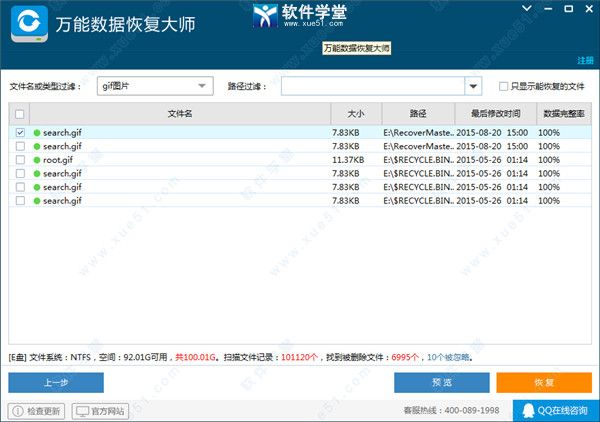
Task: Click the orange 恢复 button
Action: point(544,382)
